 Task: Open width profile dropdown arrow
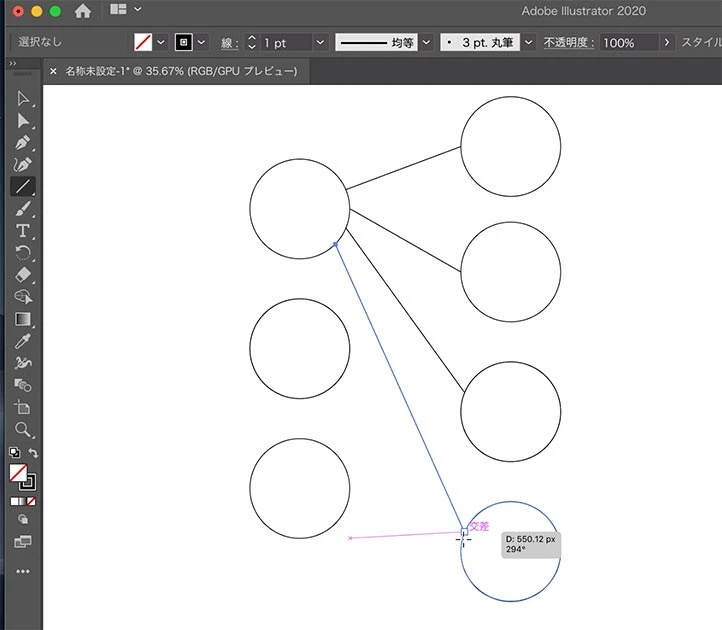[x=426, y=42]
